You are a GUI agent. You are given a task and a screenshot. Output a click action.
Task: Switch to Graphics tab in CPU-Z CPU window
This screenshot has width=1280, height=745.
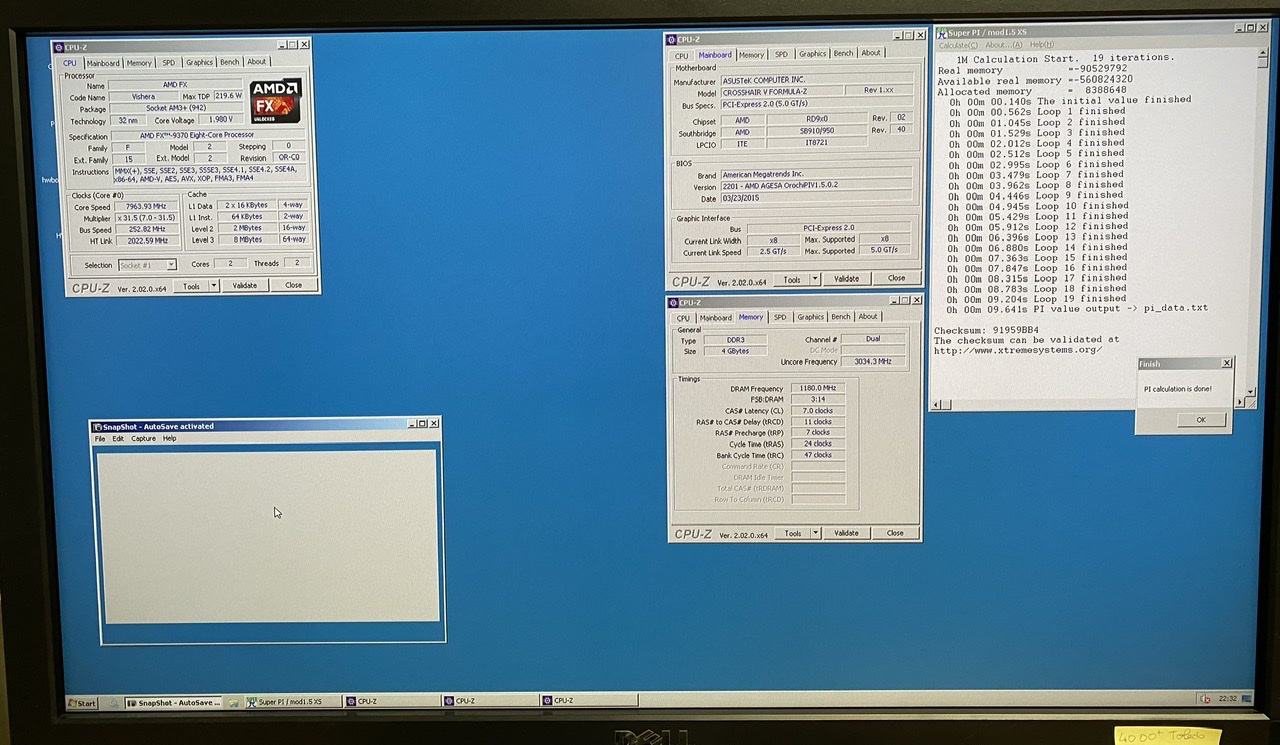click(199, 62)
